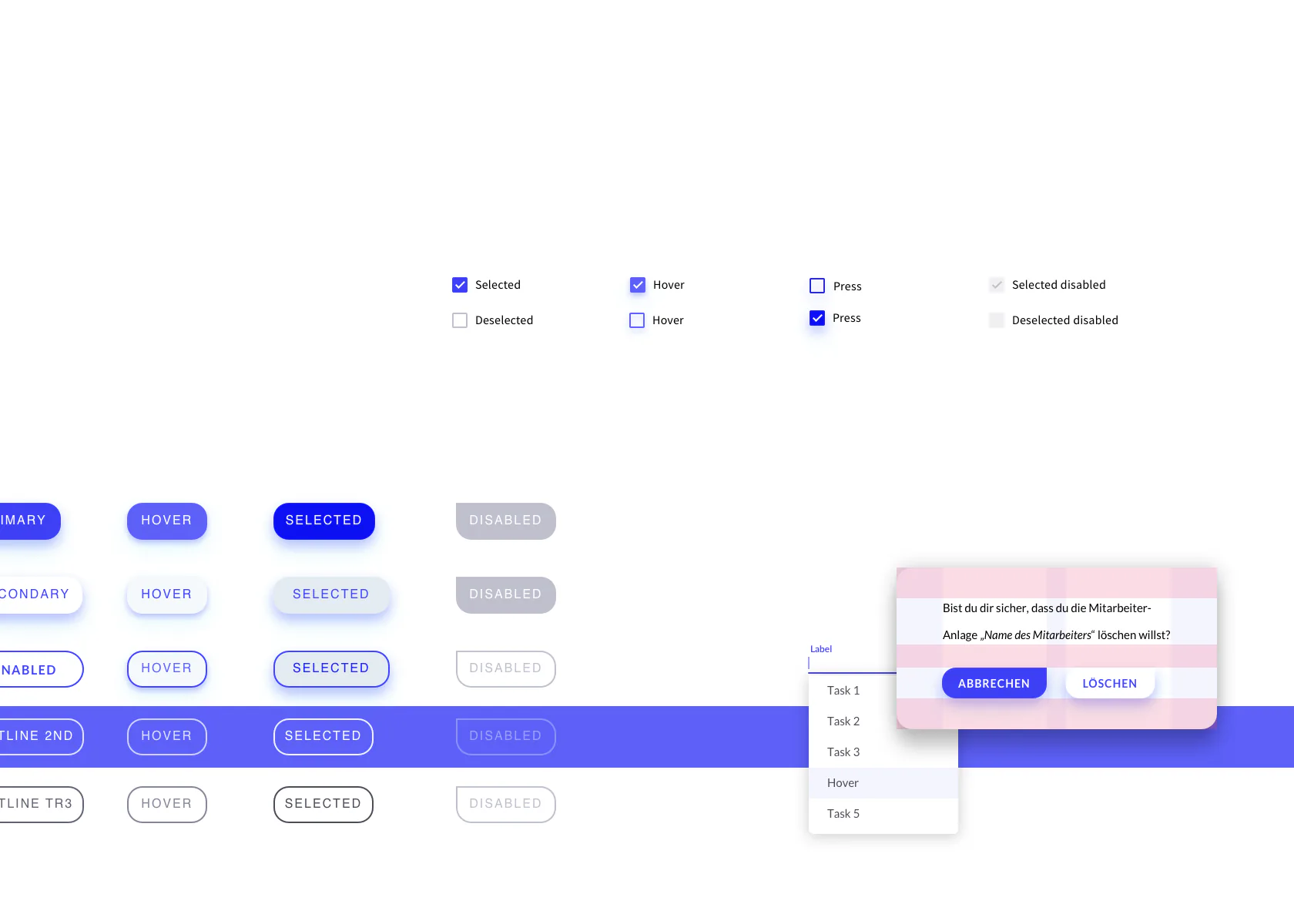The image size is (1294, 924).
Task: Click the light secondary HOVER button
Action: tap(167, 595)
